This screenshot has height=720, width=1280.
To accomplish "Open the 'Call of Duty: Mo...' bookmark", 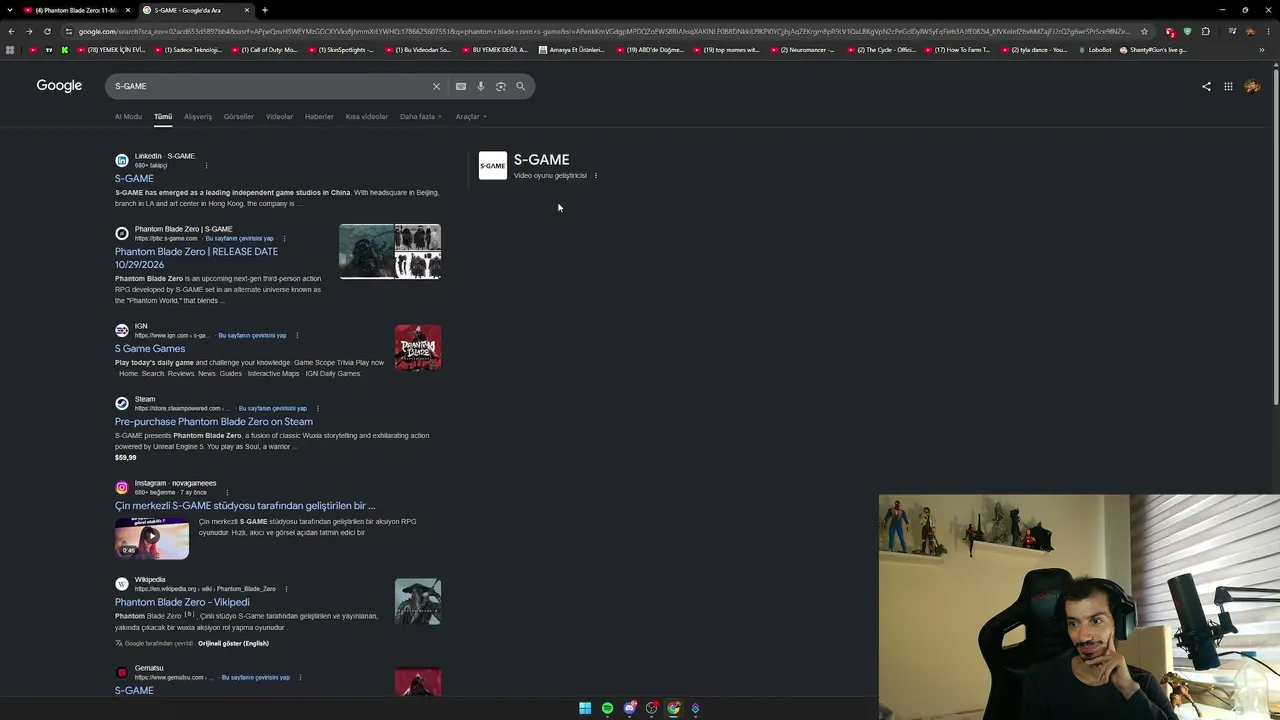I will click(x=265, y=49).
